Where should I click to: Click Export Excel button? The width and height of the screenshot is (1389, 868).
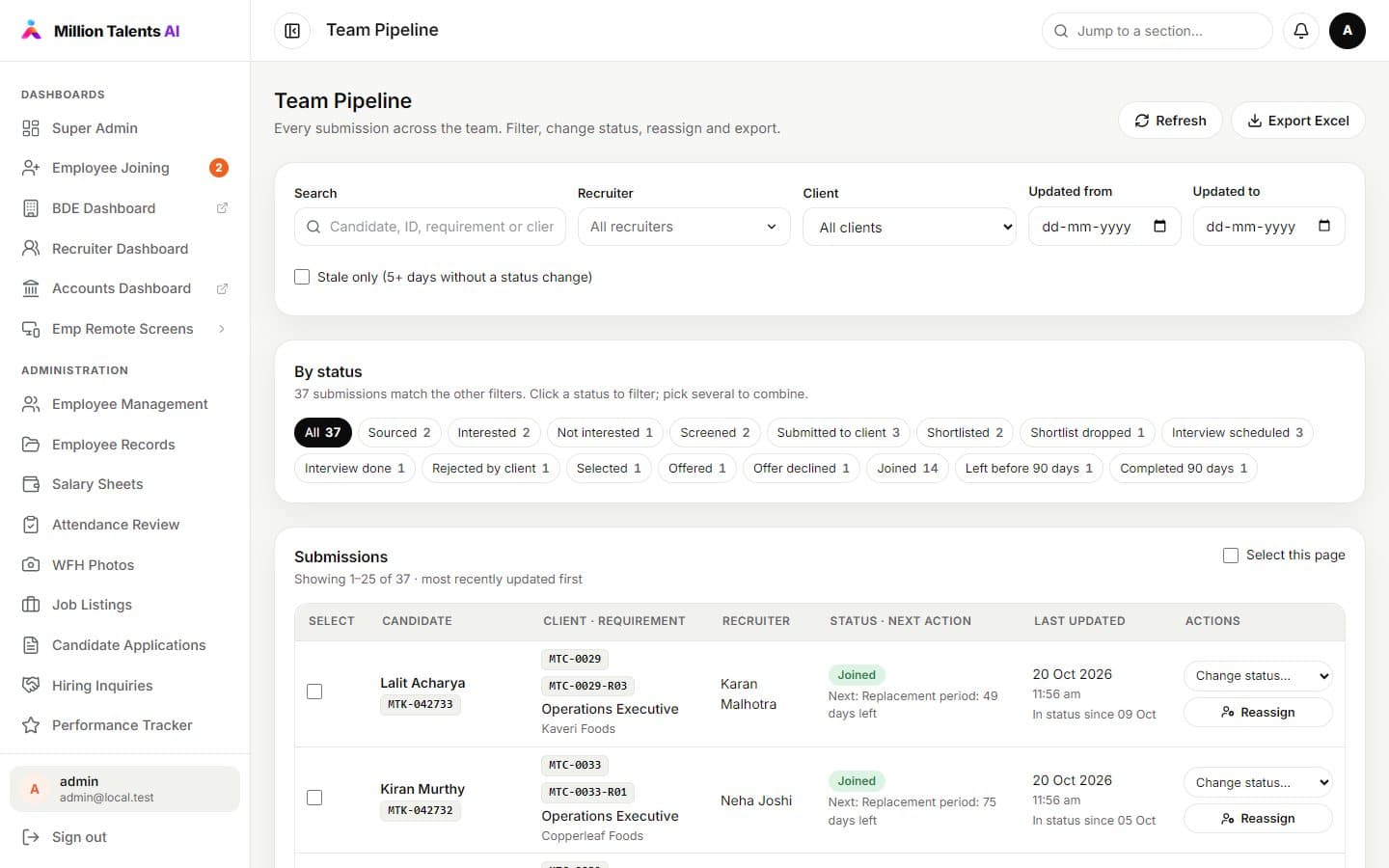[x=1298, y=121]
